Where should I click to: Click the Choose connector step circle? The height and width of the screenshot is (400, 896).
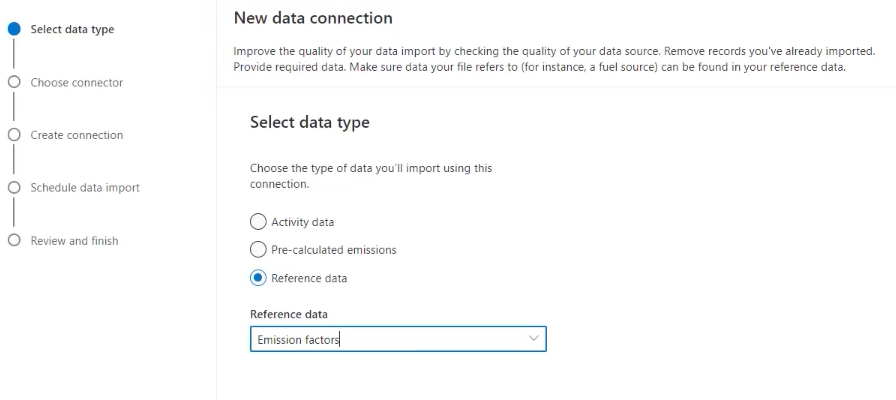pos(14,82)
